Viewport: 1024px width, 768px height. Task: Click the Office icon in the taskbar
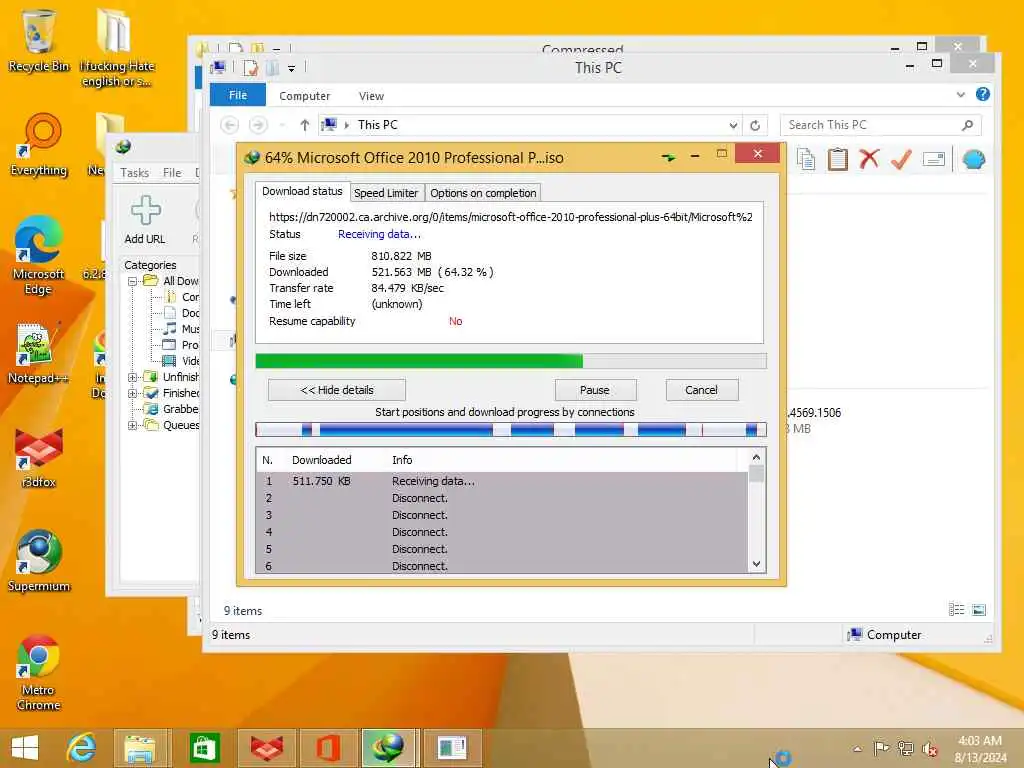click(x=328, y=748)
